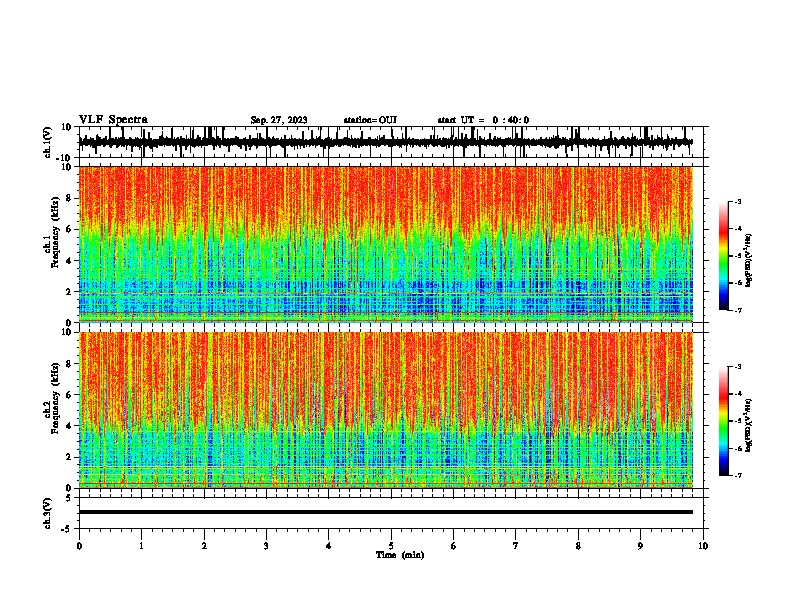Click the ch.2 color bar log PSD unit label
792x612 pixels.
pos(748,426)
